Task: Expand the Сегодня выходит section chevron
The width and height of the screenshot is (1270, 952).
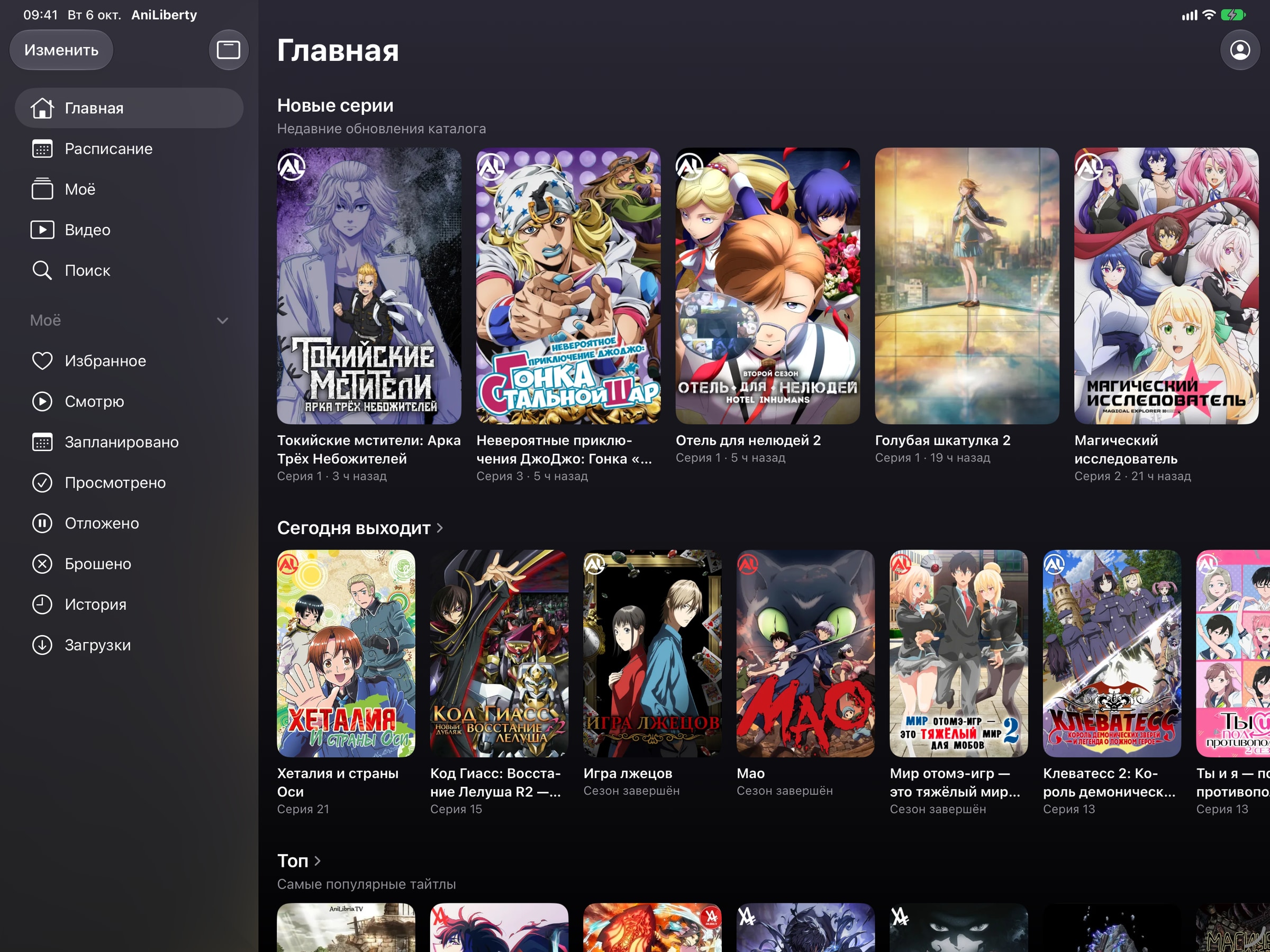Action: click(440, 527)
